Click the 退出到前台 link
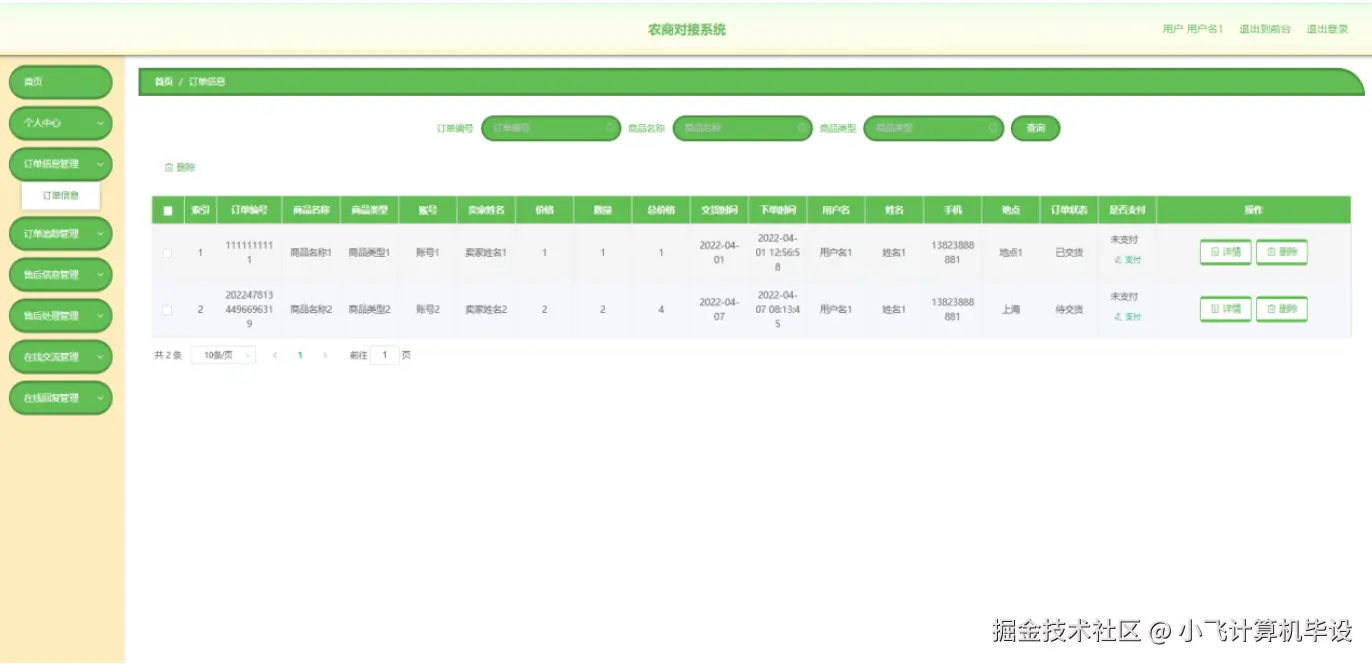Screen dimensions: 1372x664 1265,29
